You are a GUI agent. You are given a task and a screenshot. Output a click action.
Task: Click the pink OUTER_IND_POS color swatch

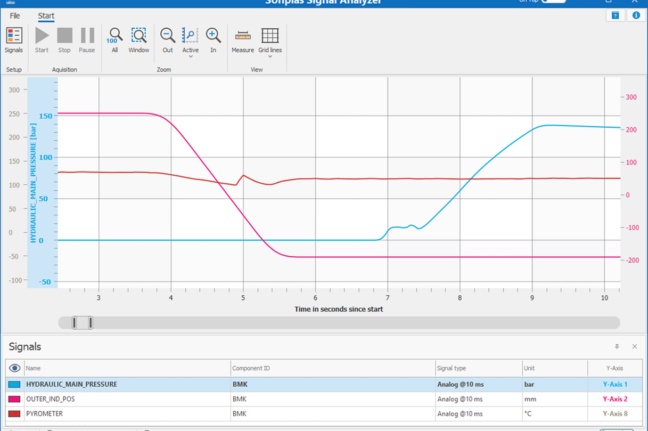click(14, 399)
